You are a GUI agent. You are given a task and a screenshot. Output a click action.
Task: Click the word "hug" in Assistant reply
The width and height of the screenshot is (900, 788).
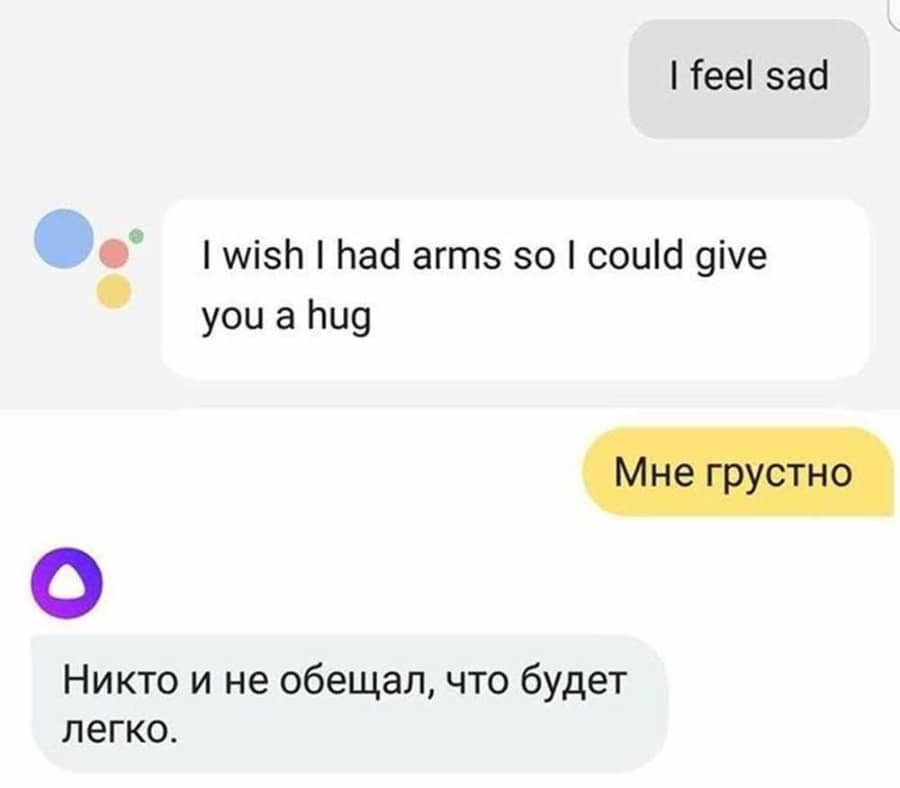coord(339,319)
